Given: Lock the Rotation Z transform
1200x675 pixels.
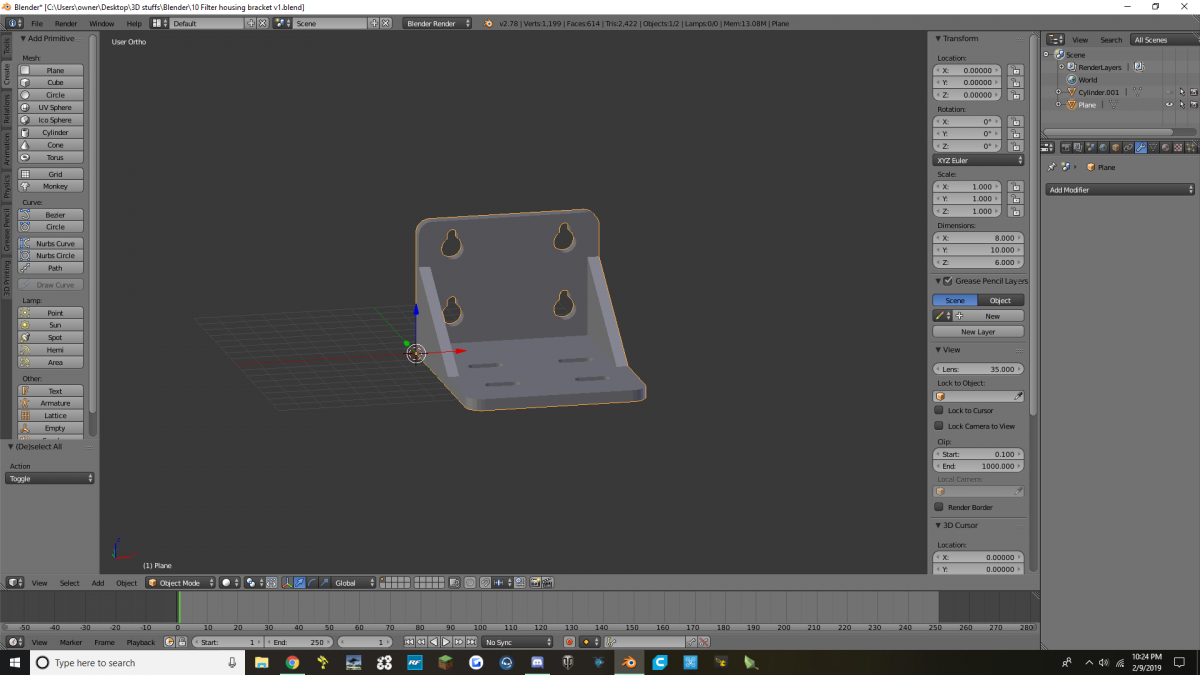Looking at the screenshot, I should click(1015, 146).
